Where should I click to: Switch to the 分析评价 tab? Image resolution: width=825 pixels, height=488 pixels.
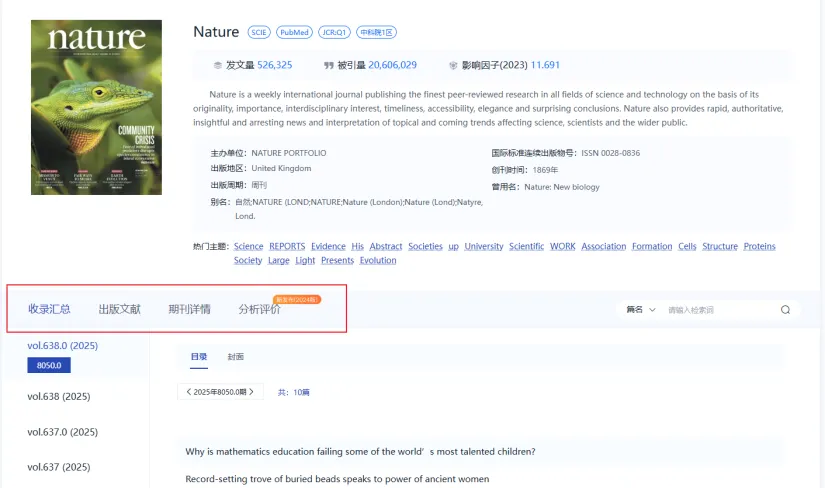click(x=259, y=309)
